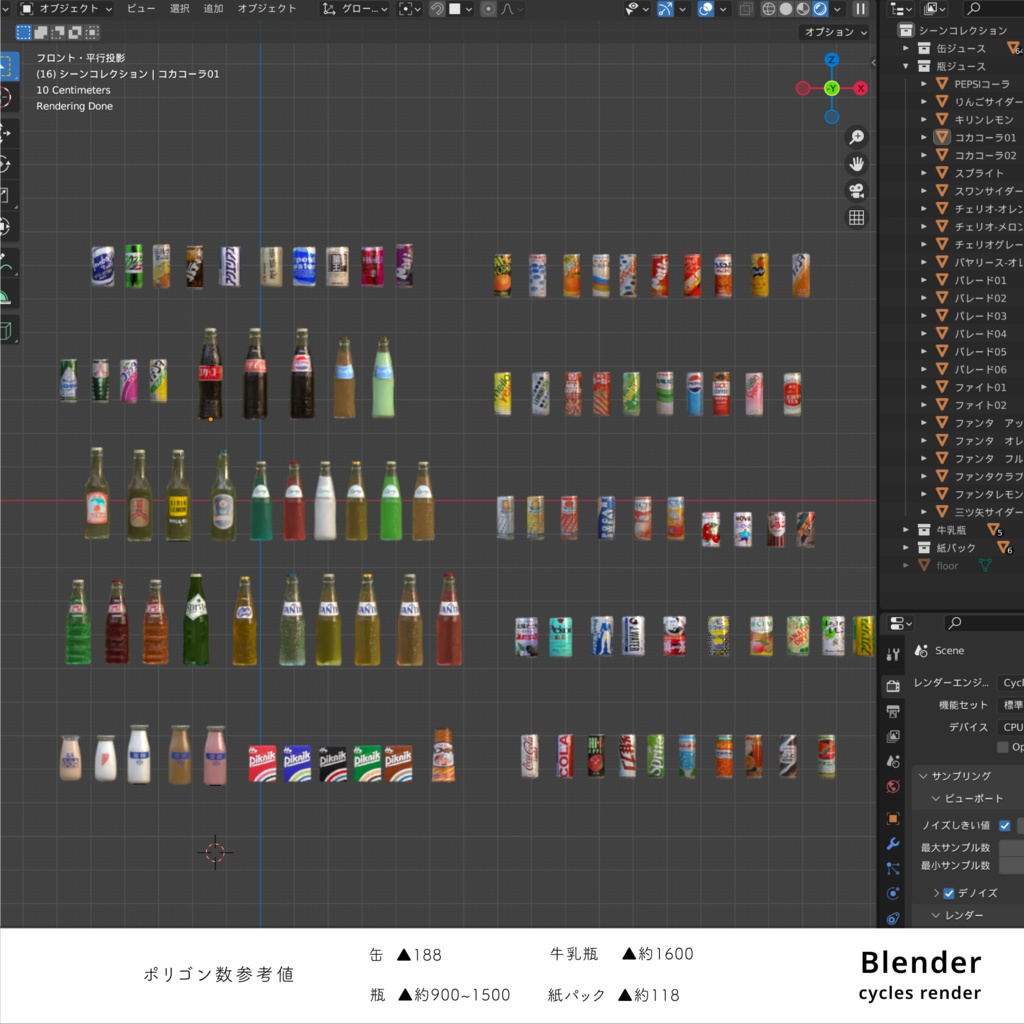
Task: Select the Scene Properties tab
Action: (x=893, y=762)
